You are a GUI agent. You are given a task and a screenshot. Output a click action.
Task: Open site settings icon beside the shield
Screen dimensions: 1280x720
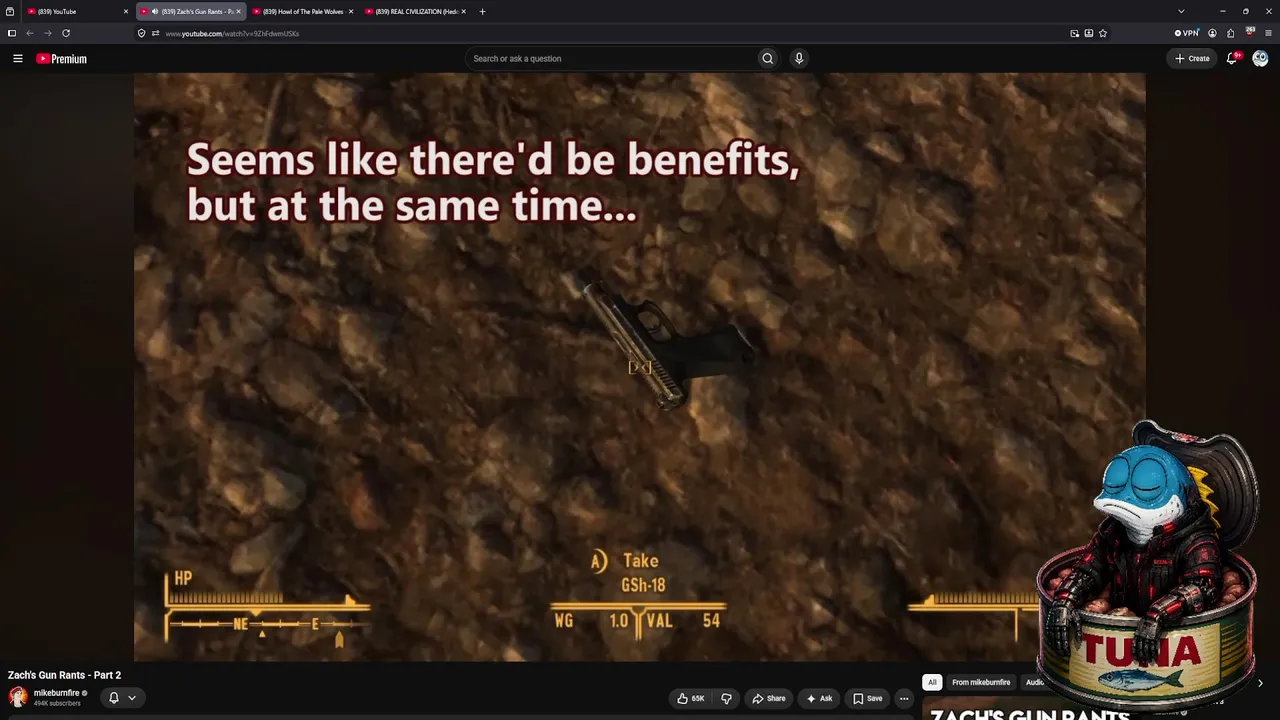click(x=155, y=33)
